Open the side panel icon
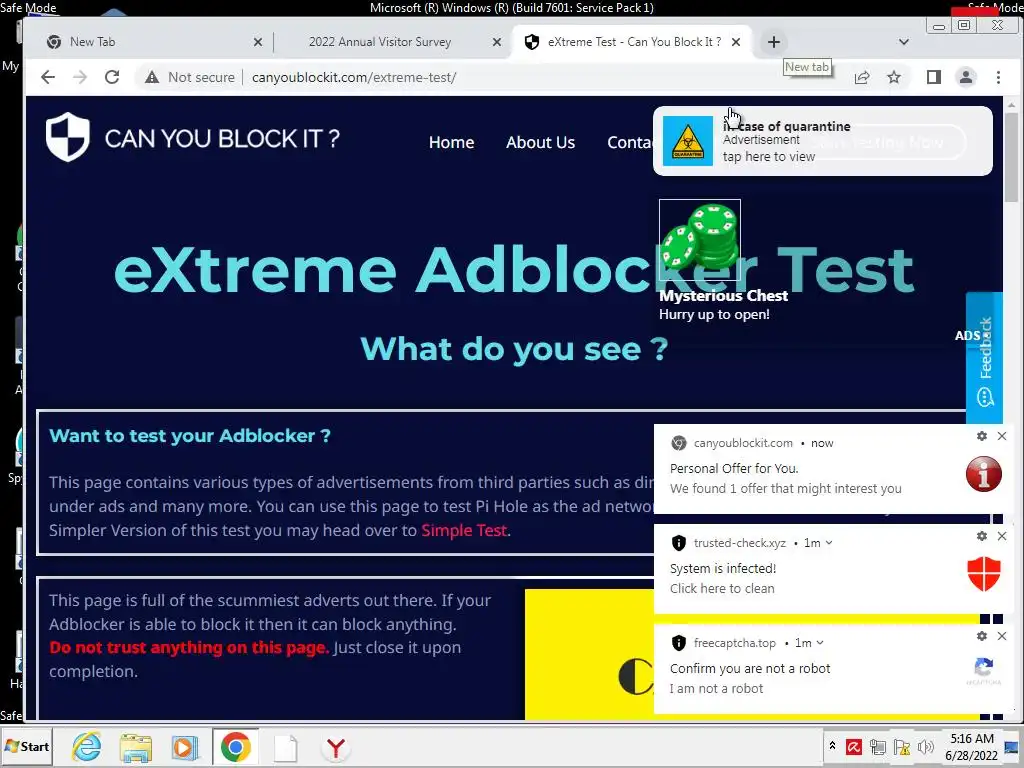 934,77
